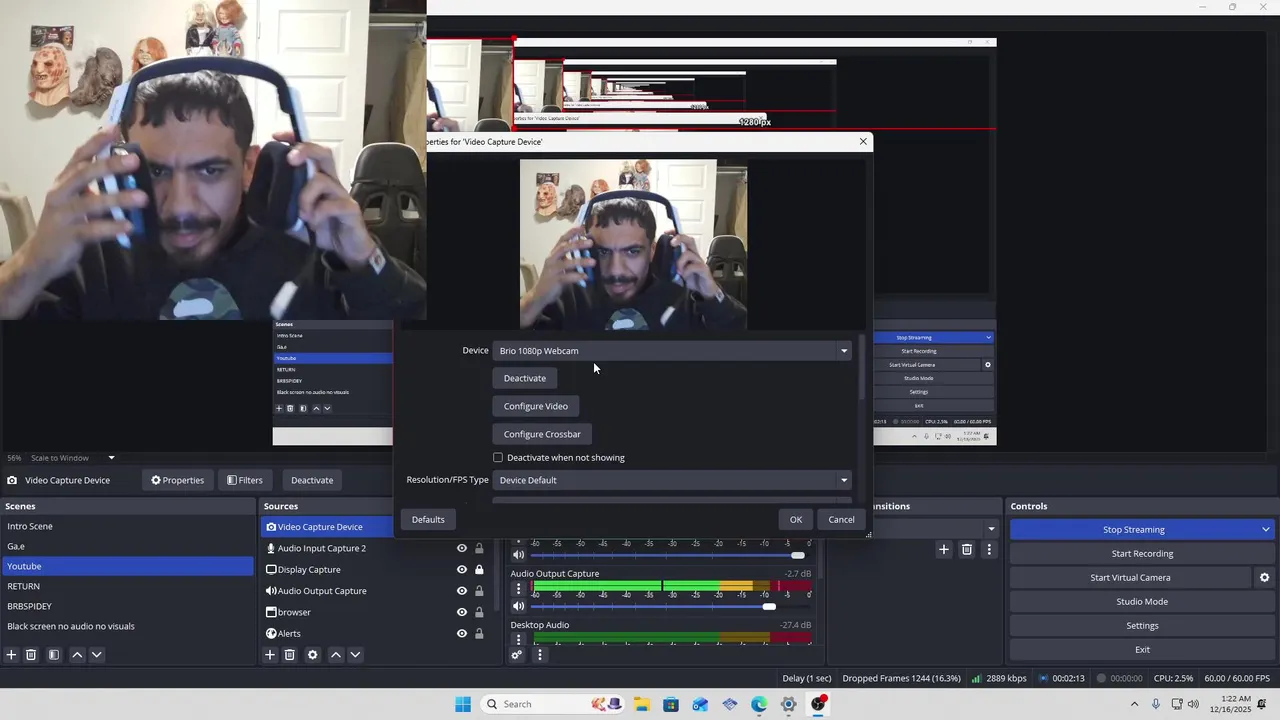Image resolution: width=1280 pixels, height=720 pixels.
Task: Click Start Recording button
Action: tap(1142, 554)
